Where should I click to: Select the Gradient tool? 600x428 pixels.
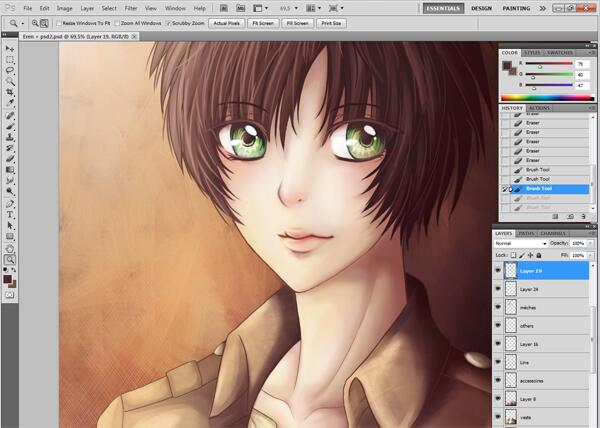[x=10, y=169]
